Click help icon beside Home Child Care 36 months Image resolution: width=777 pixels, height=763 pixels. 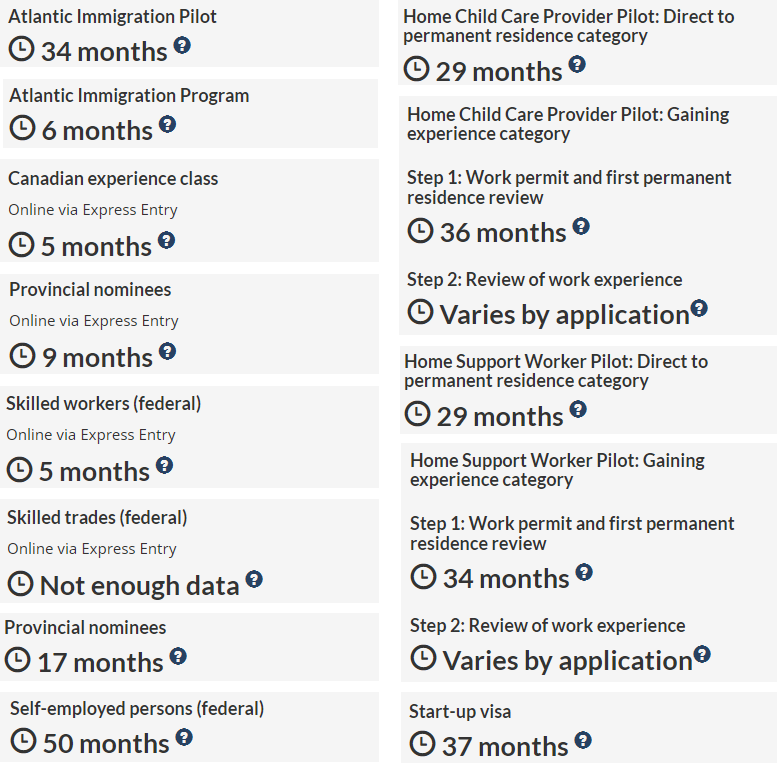[x=581, y=226]
